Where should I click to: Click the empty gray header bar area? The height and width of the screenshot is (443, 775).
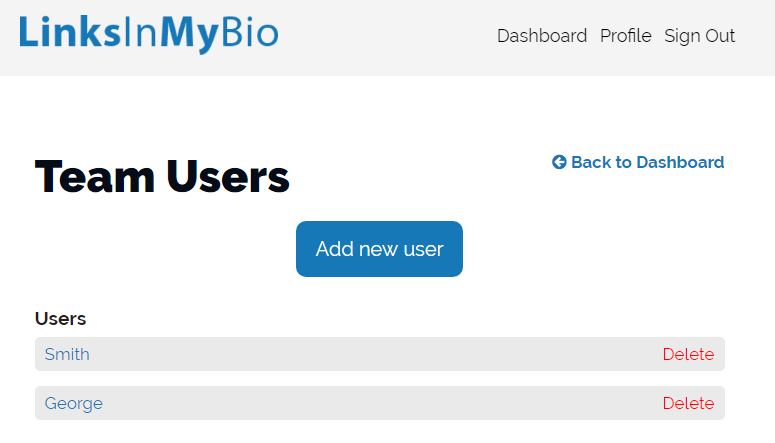coord(386,38)
